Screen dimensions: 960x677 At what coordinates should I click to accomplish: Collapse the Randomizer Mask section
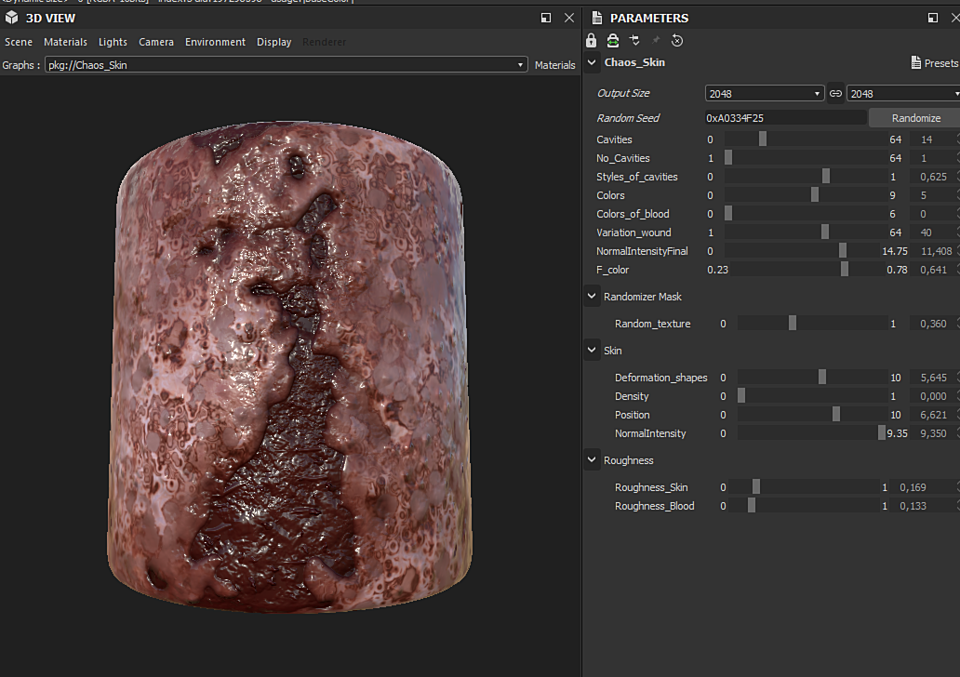click(592, 297)
